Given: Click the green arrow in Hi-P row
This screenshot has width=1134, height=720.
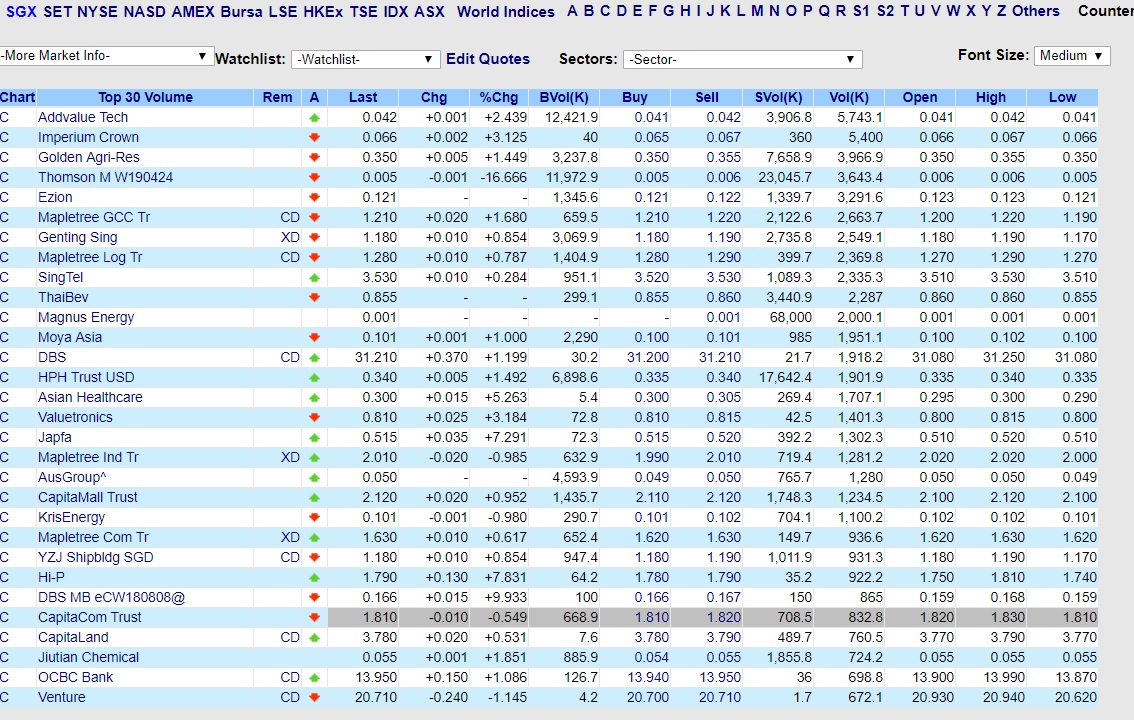Looking at the screenshot, I should [x=314, y=578].
